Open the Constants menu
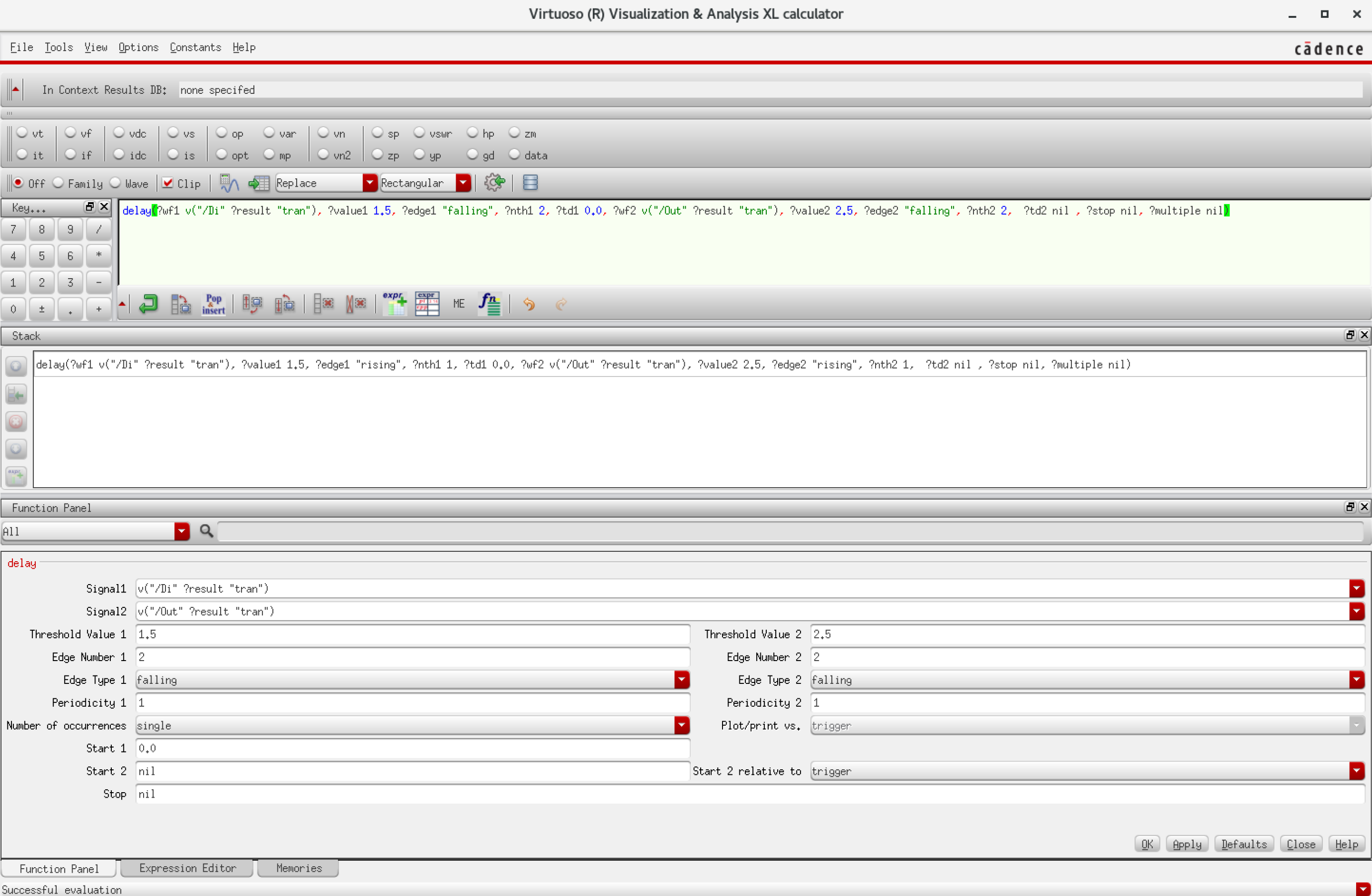The width and height of the screenshot is (1372, 896). click(195, 47)
